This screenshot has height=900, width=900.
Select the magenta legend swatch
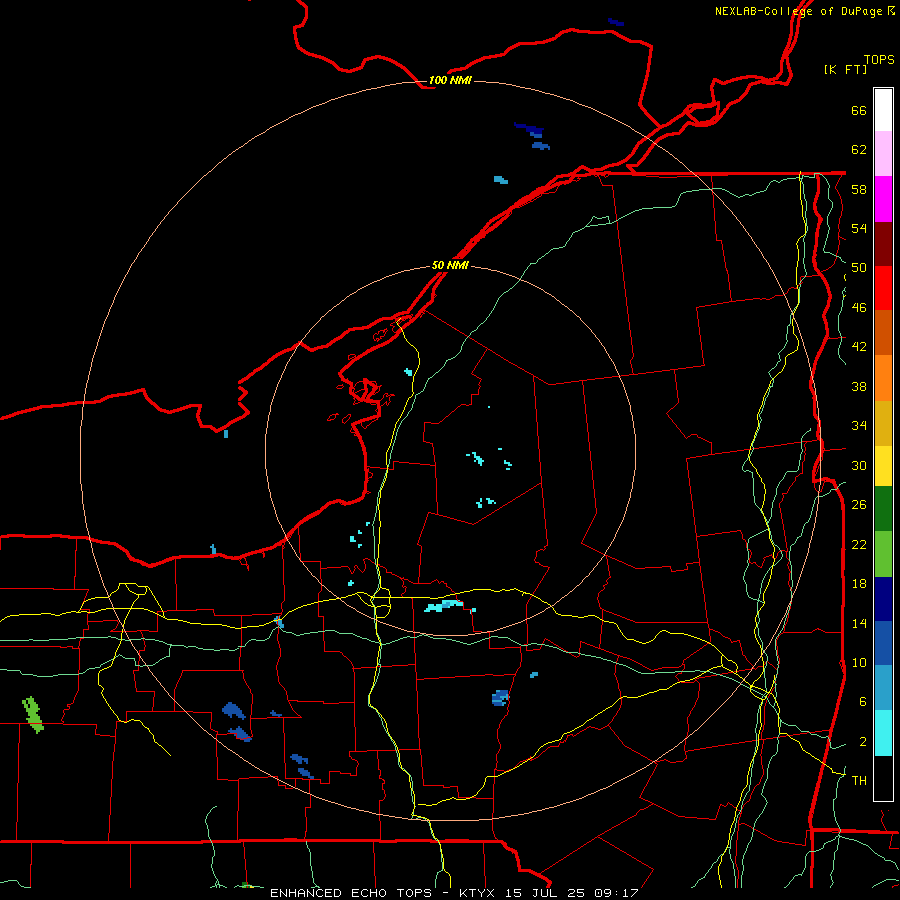pyautogui.click(x=883, y=199)
